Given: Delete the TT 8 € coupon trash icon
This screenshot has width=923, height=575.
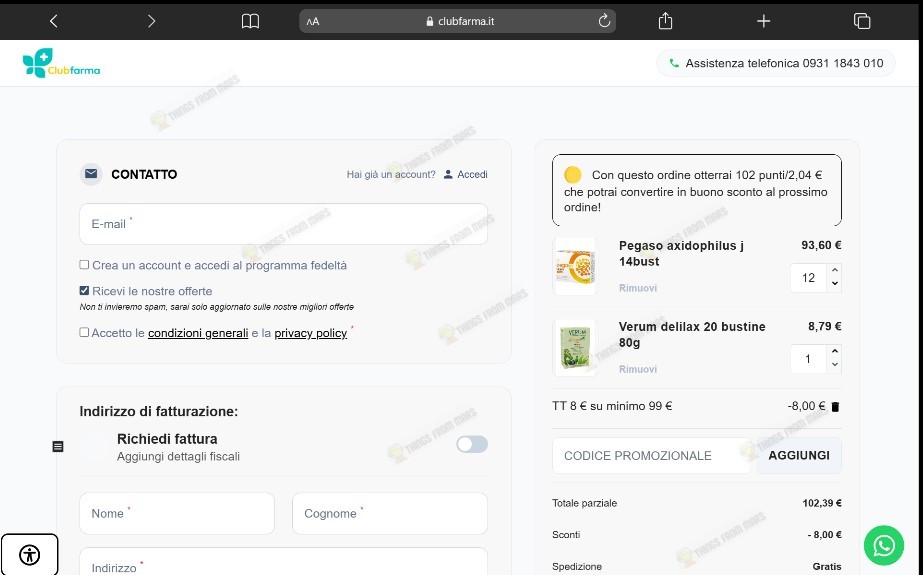Looking at the screenshot, I should pyautogui.click(x=835, y=407).
